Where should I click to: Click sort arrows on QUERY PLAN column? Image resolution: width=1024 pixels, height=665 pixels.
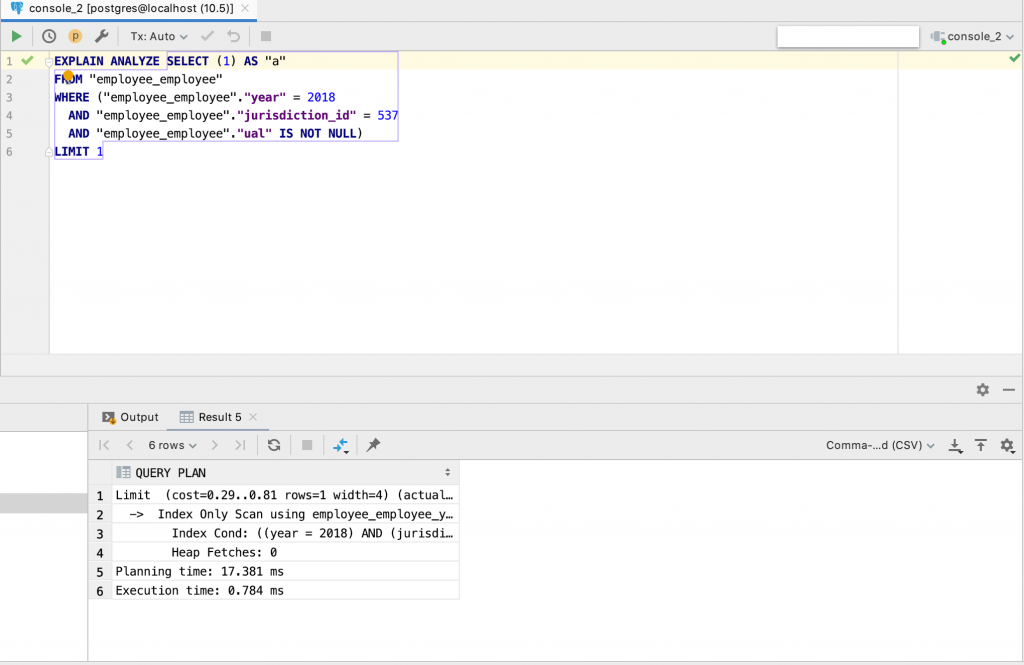point(448,472)
